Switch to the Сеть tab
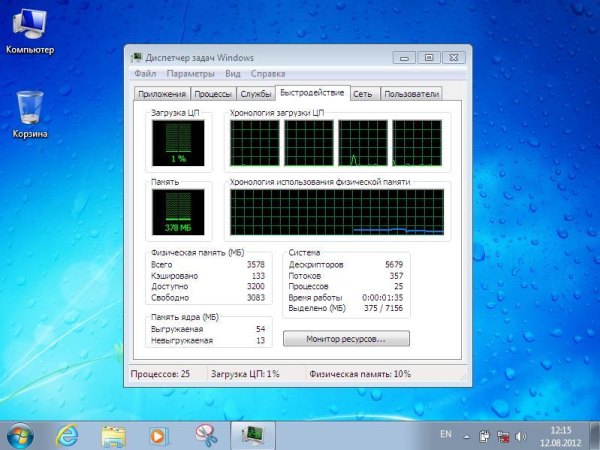600x450 pixels. [x=363, y=94]
